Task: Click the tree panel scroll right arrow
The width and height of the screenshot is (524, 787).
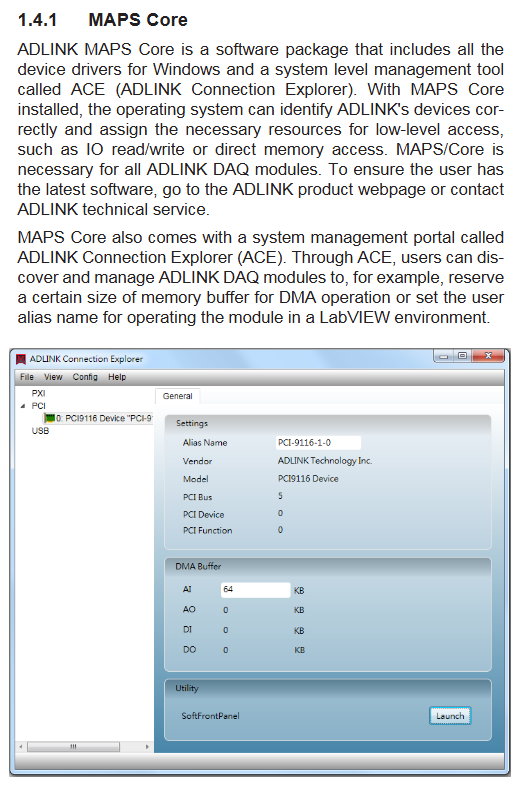Action: coord(147,747)
